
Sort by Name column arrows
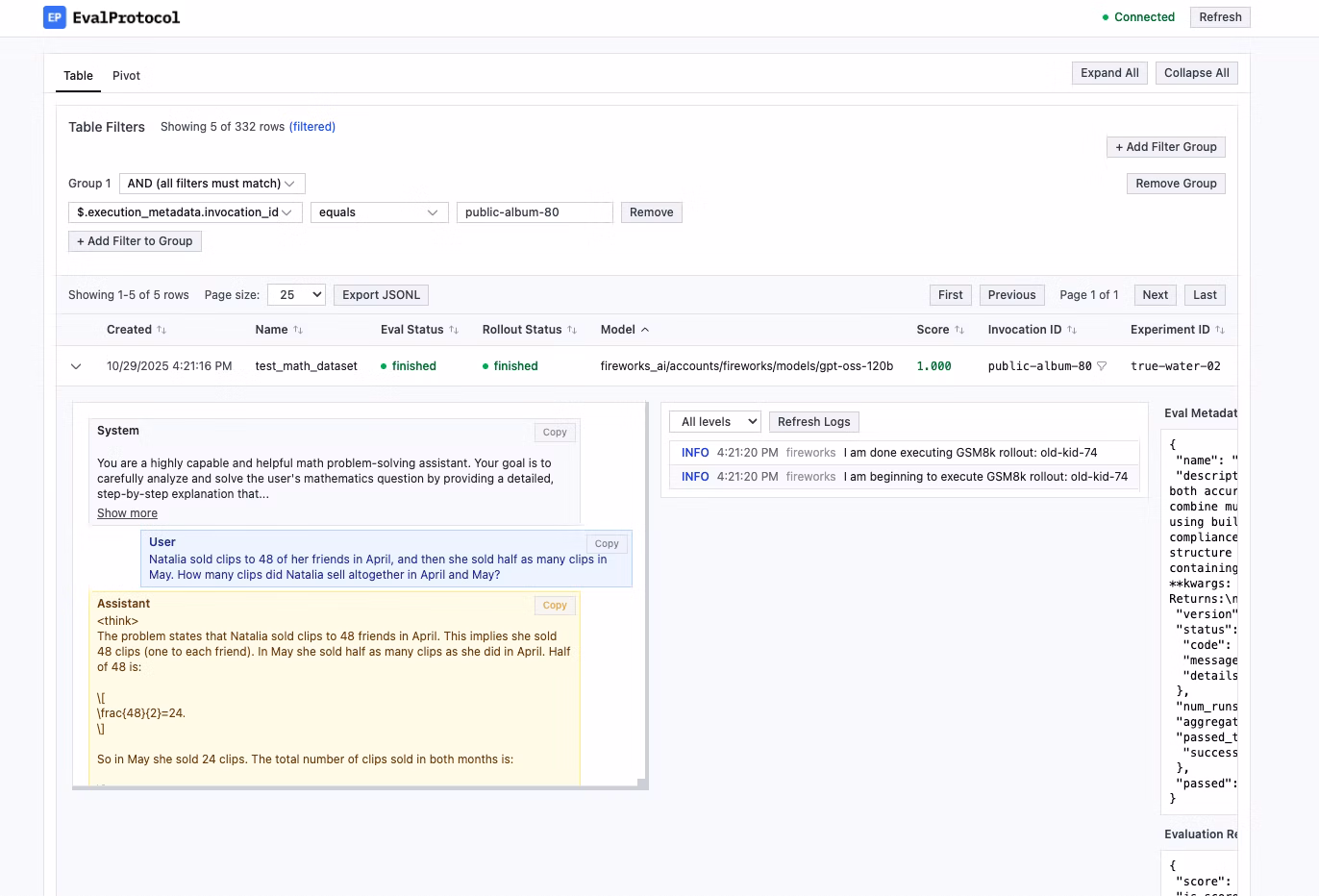[298, 330]
